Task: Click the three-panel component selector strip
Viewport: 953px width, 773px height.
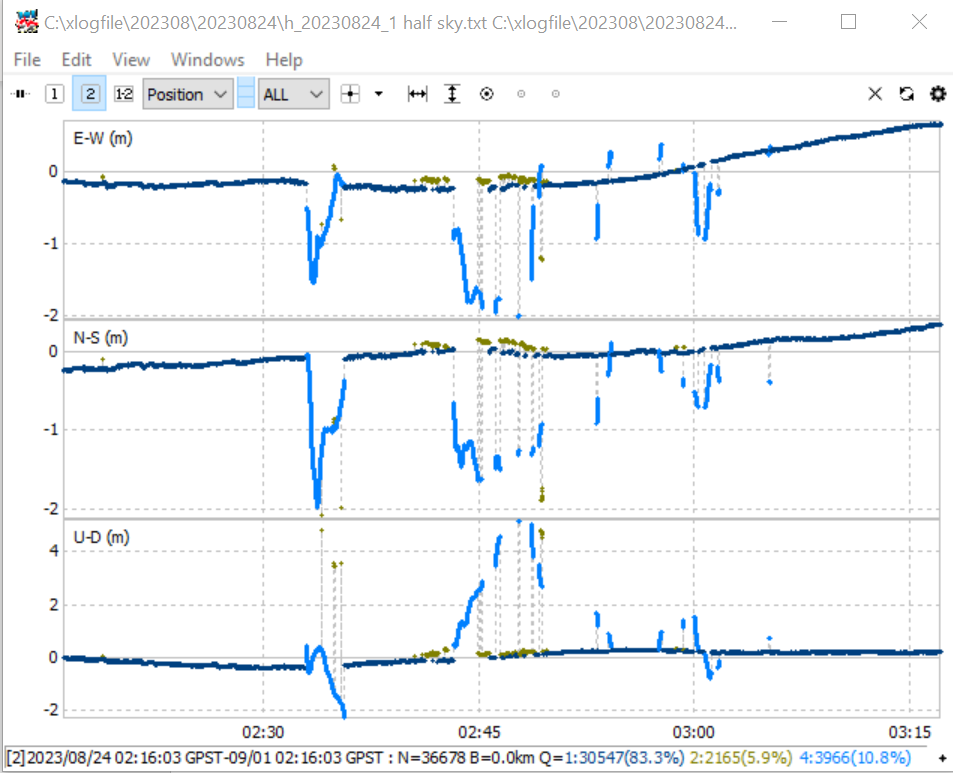Action: [x=246, y=93]
